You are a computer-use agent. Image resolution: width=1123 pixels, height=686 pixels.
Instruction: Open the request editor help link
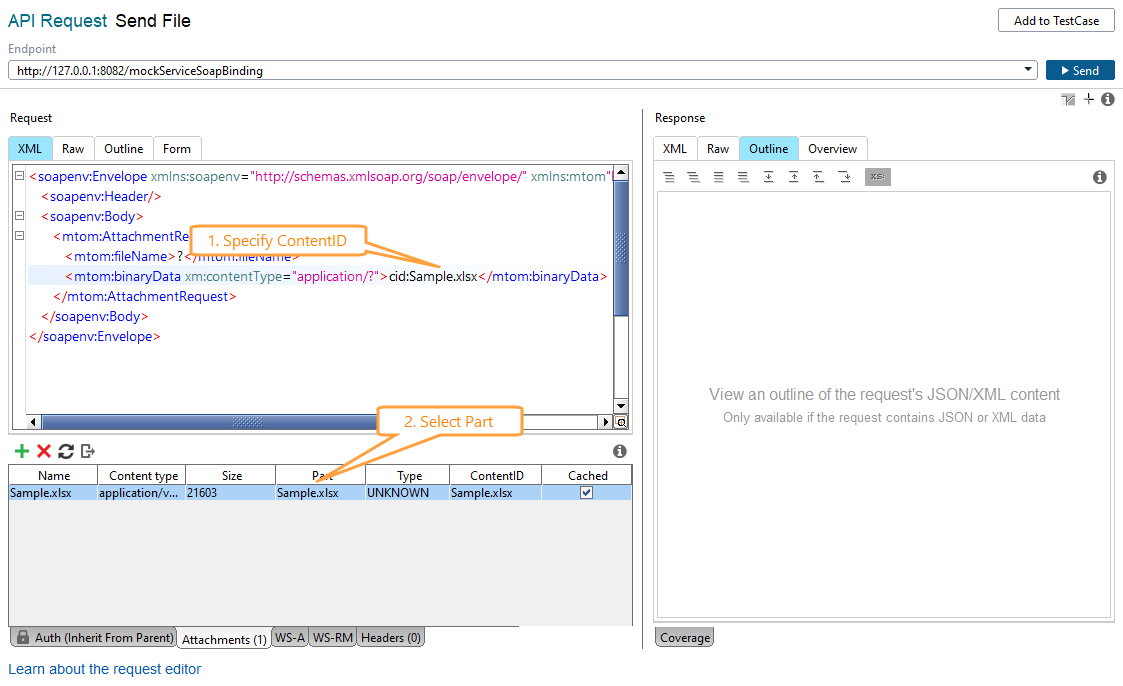[x=103, y=669]
